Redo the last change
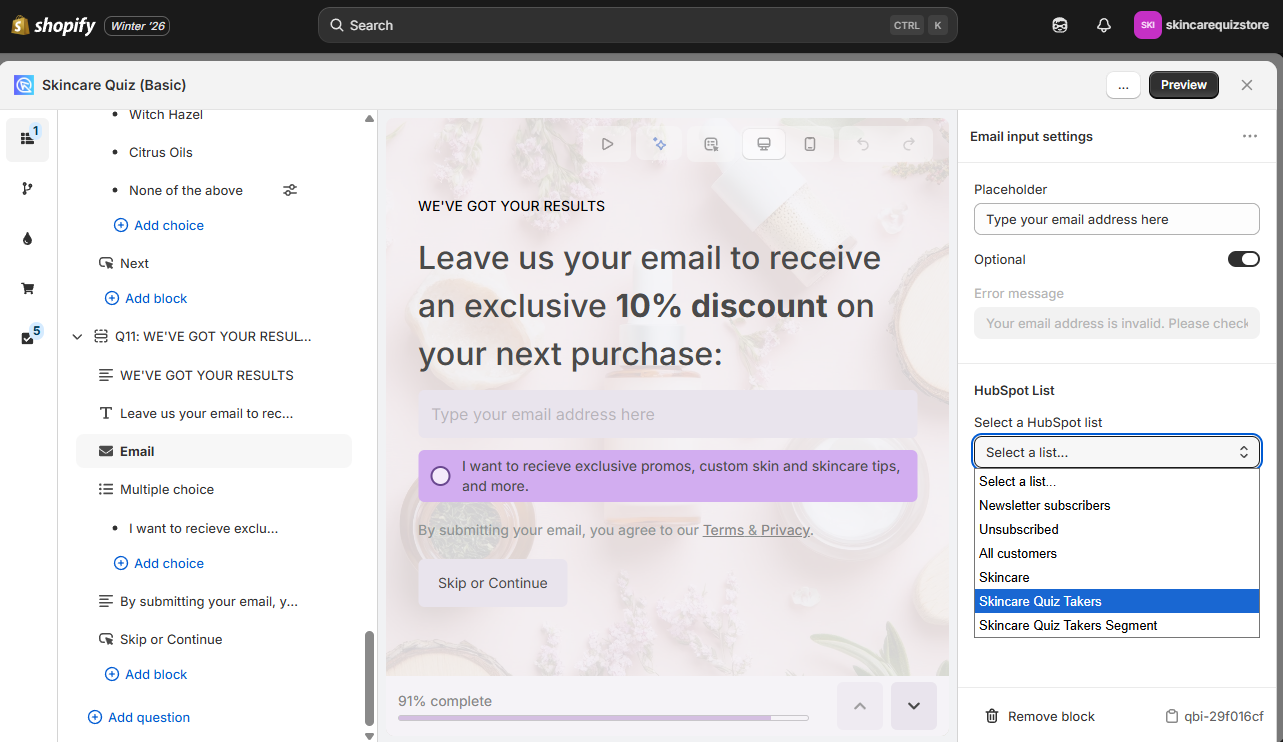Screen dimensions: 1283x742 tap(911, 143)
